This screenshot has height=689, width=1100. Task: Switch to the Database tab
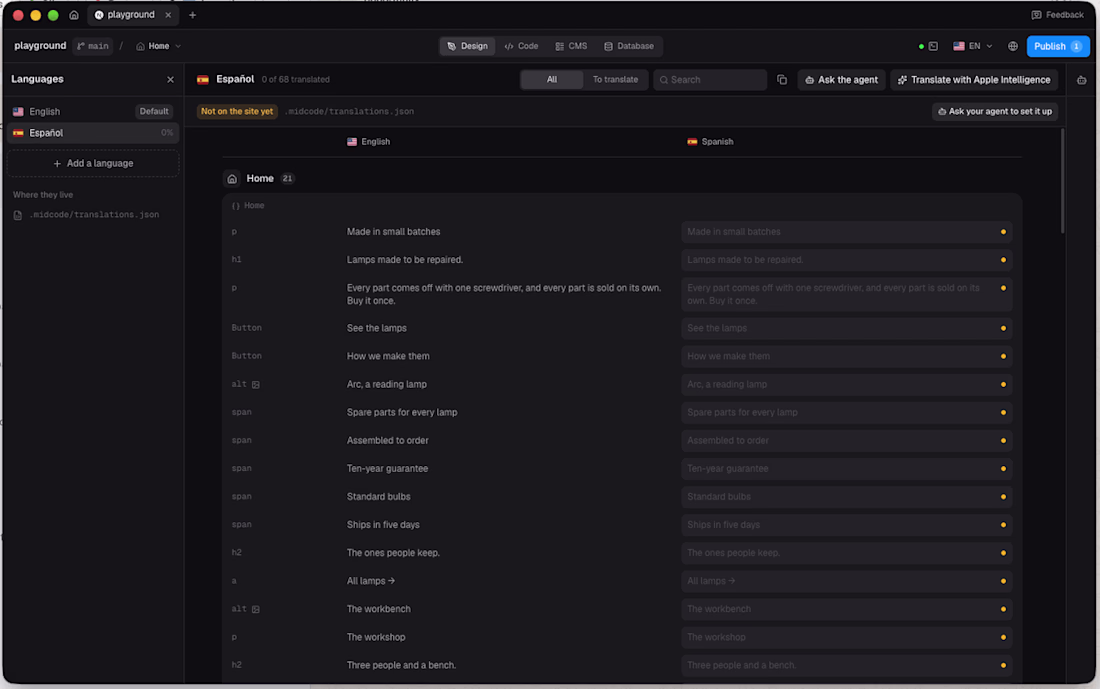[629, 46]
